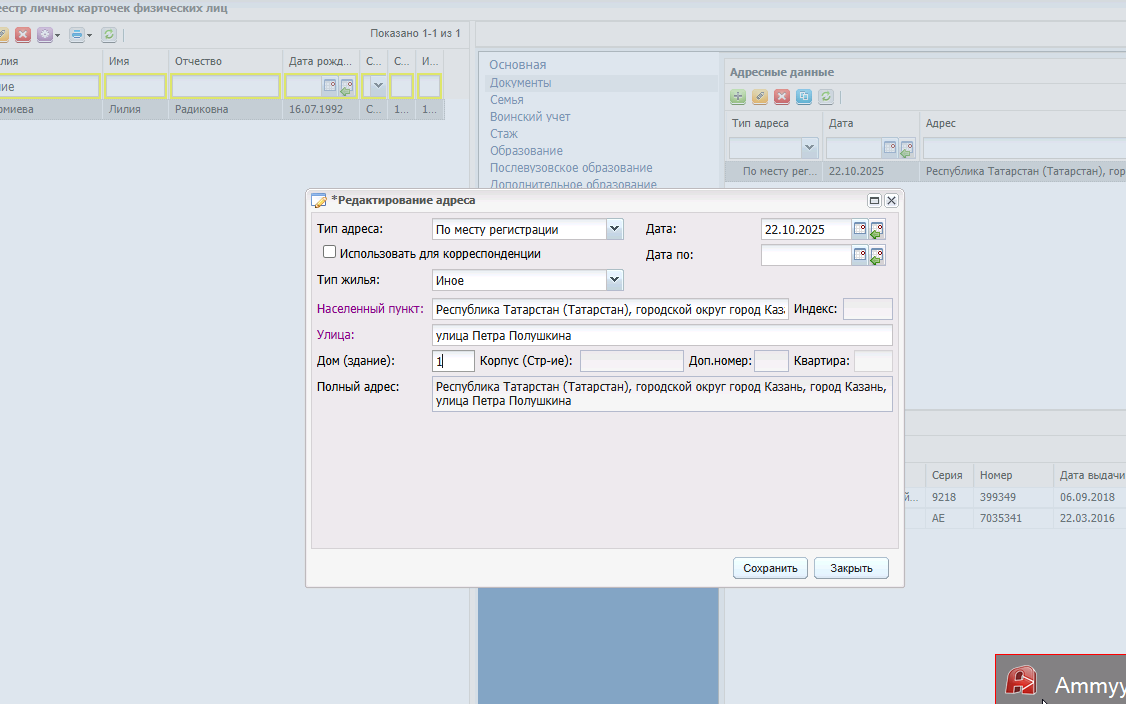1126x704 pixels.
Task: Select the cell Радиковна
Action: (x=225, y=109)
